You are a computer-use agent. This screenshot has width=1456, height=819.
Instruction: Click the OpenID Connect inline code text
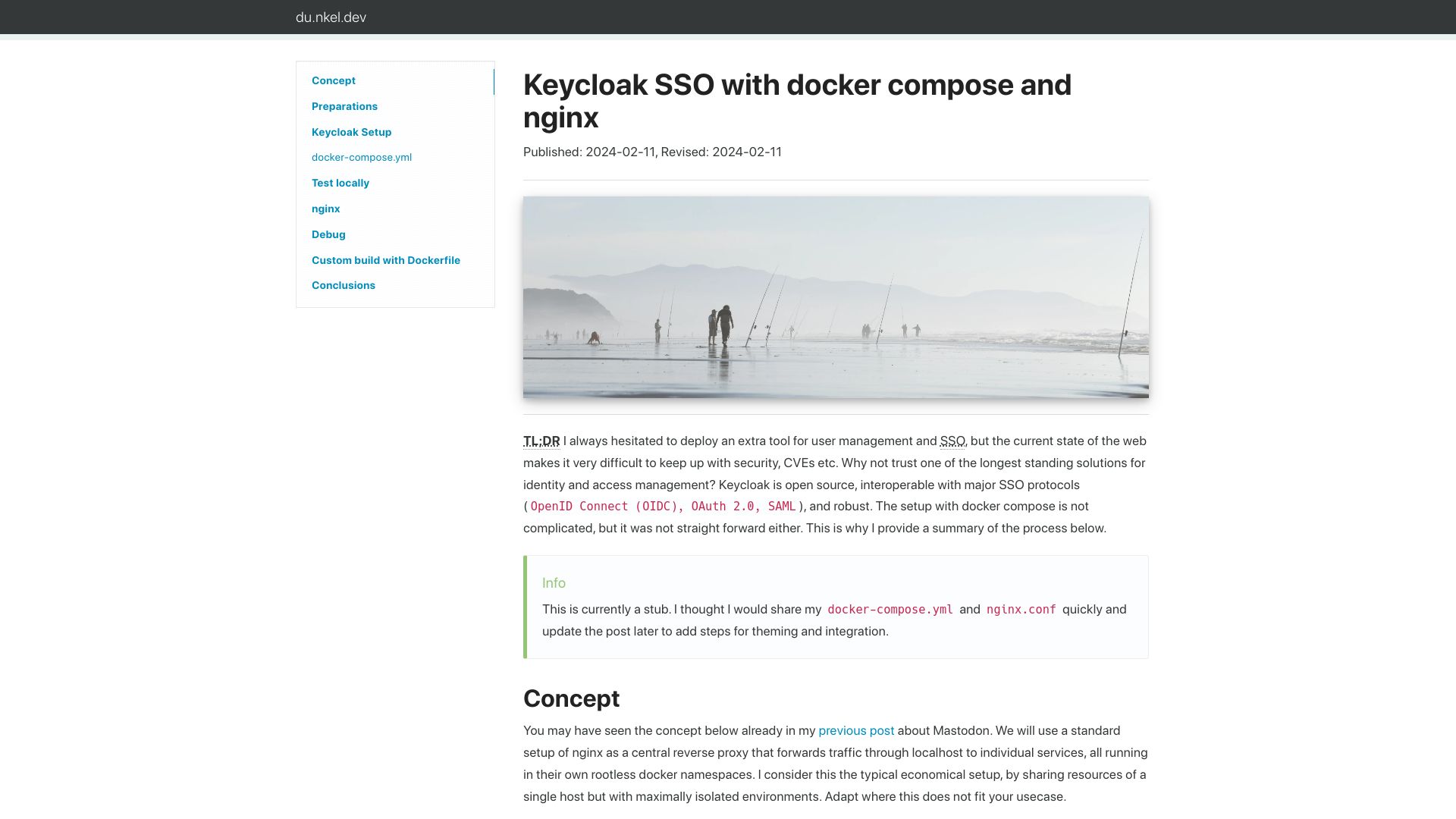[664, 506]
